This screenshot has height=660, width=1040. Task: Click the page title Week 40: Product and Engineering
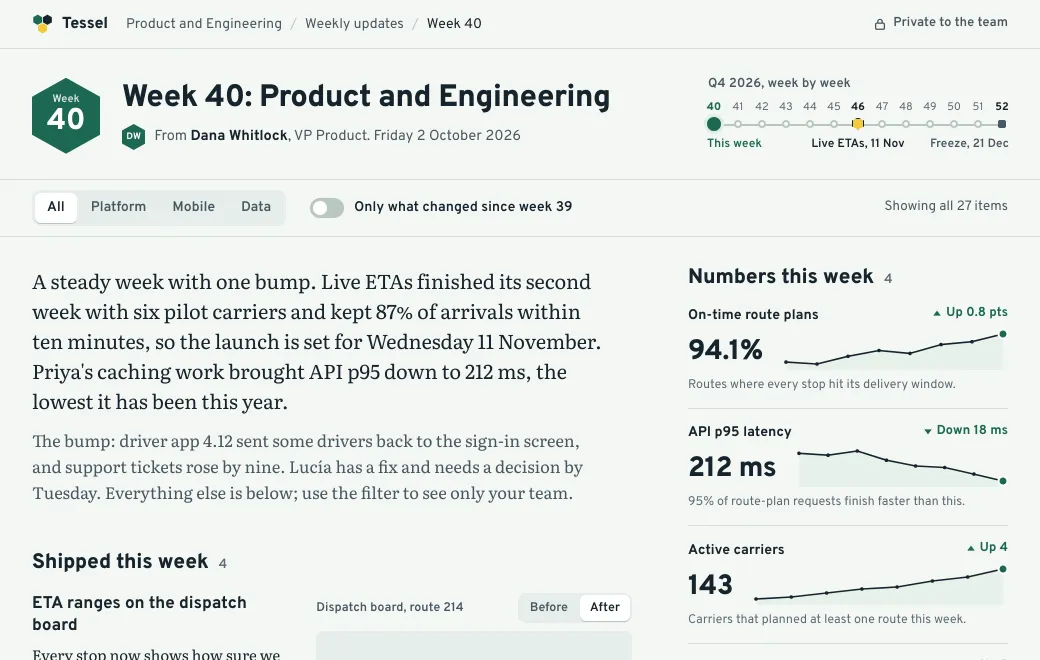[x=366, y=96]
